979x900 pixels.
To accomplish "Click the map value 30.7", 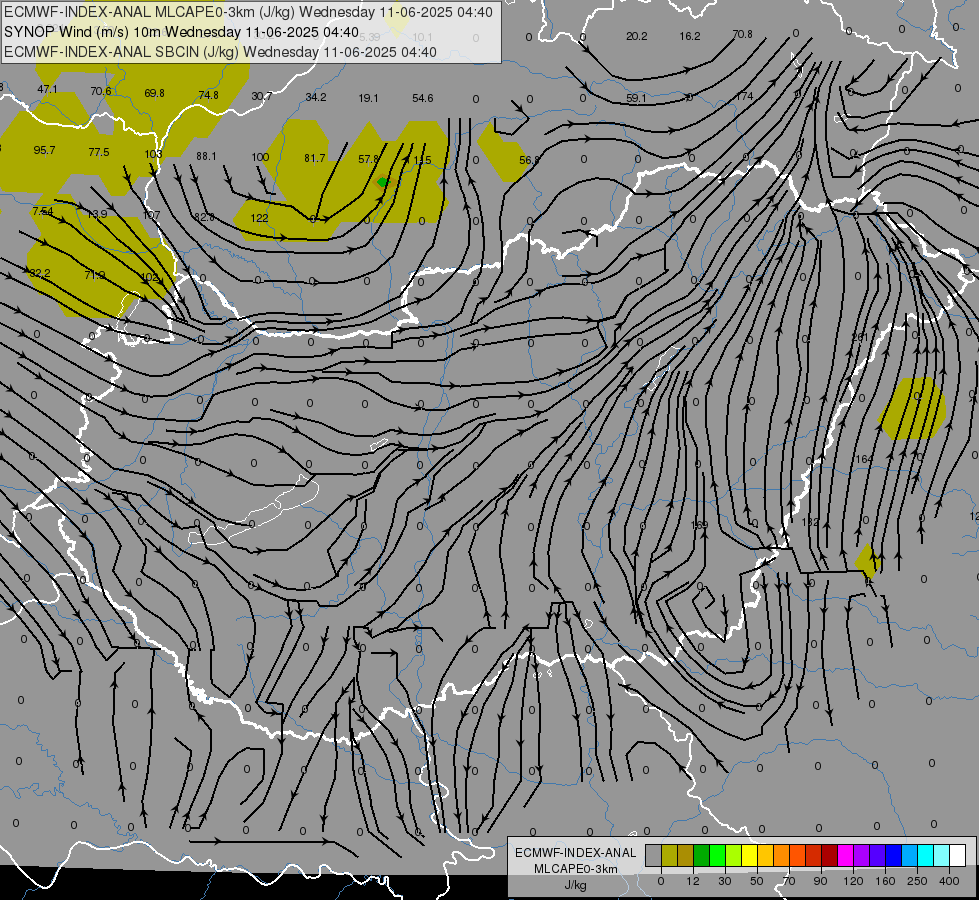I will pyautogui.click(x=262, y=96).
